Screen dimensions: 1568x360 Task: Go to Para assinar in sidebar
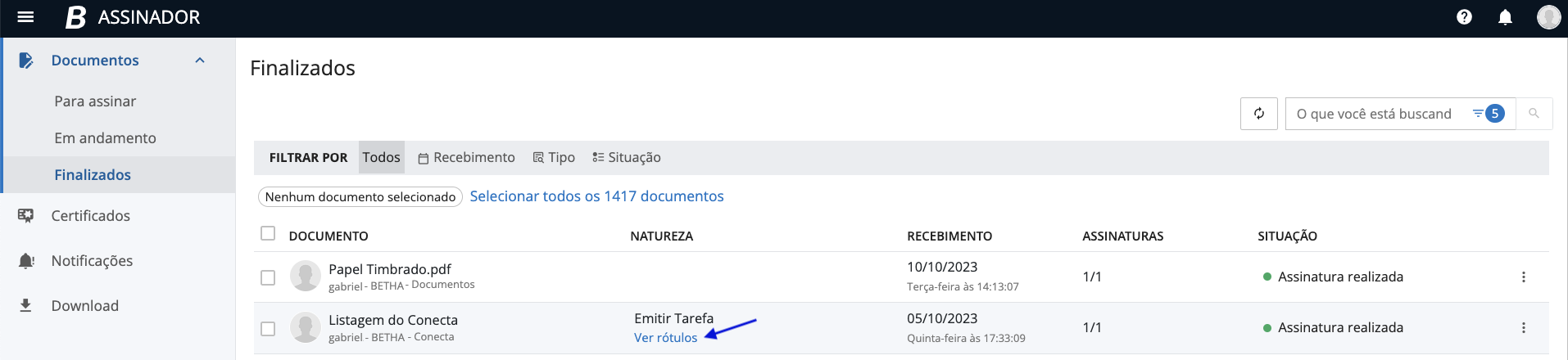coord(95,101)
